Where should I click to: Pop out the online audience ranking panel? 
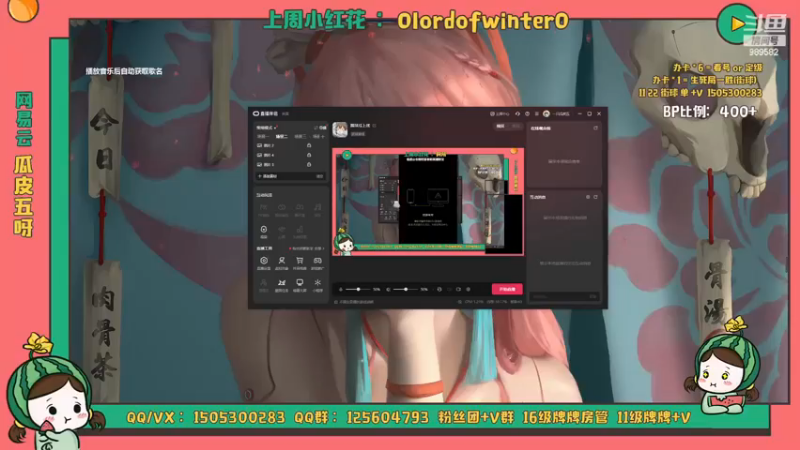595,128
